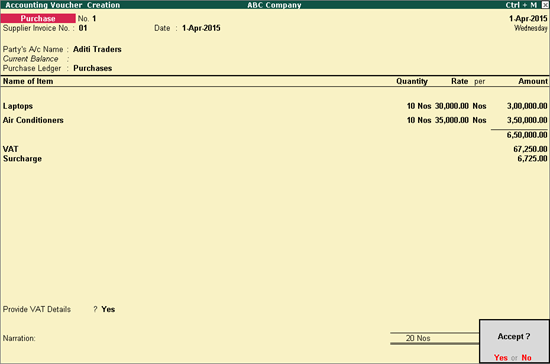550x364 pixels.
Task: Edit the voucher date at top right
Action: click(x=528, y=18)
